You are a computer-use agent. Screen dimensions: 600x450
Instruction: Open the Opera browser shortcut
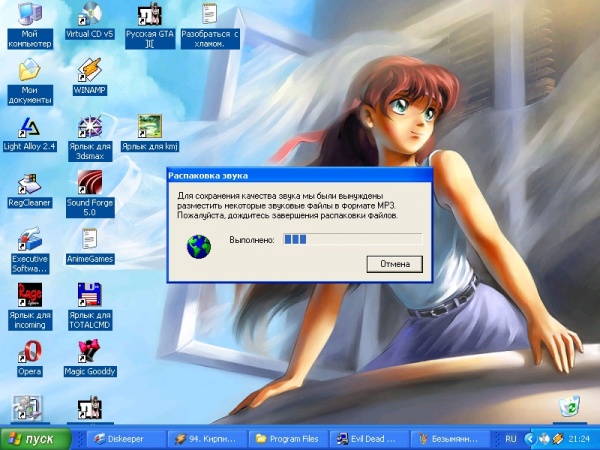pyautogui.click(x=29, y=358)
